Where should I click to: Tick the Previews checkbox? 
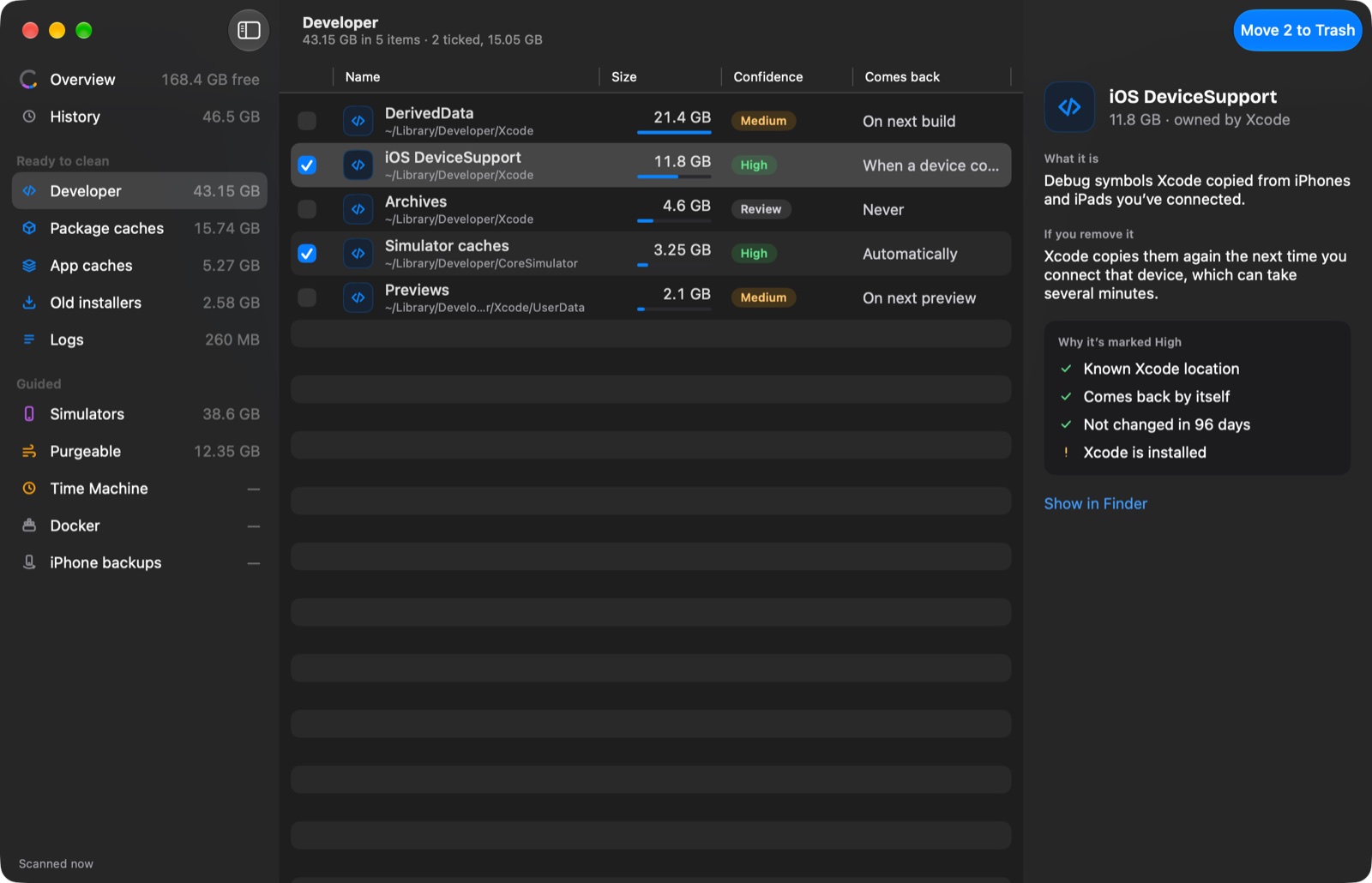[307, 297]
